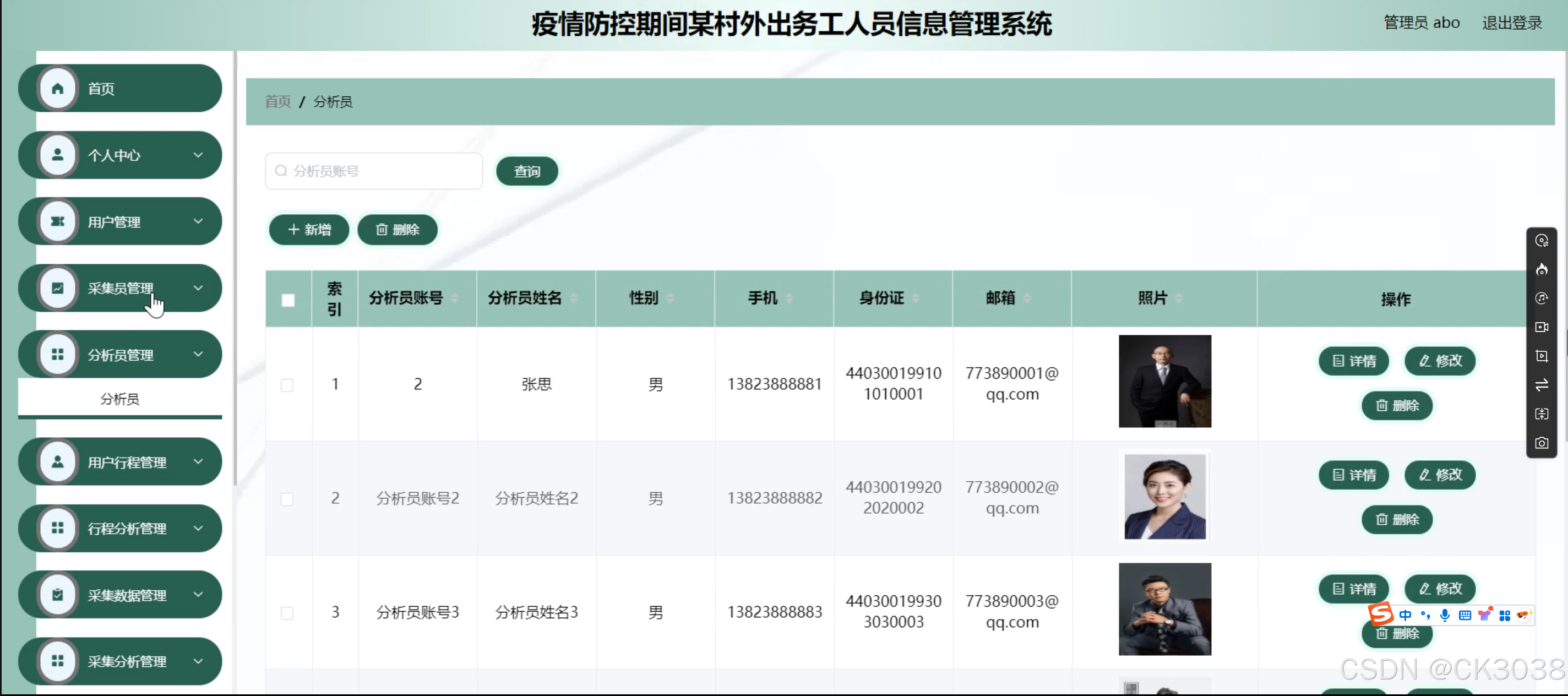This screenshot has height=696, width=1568.
Task: Click the 用户管理 ticket icon
Action: point(57,222)
